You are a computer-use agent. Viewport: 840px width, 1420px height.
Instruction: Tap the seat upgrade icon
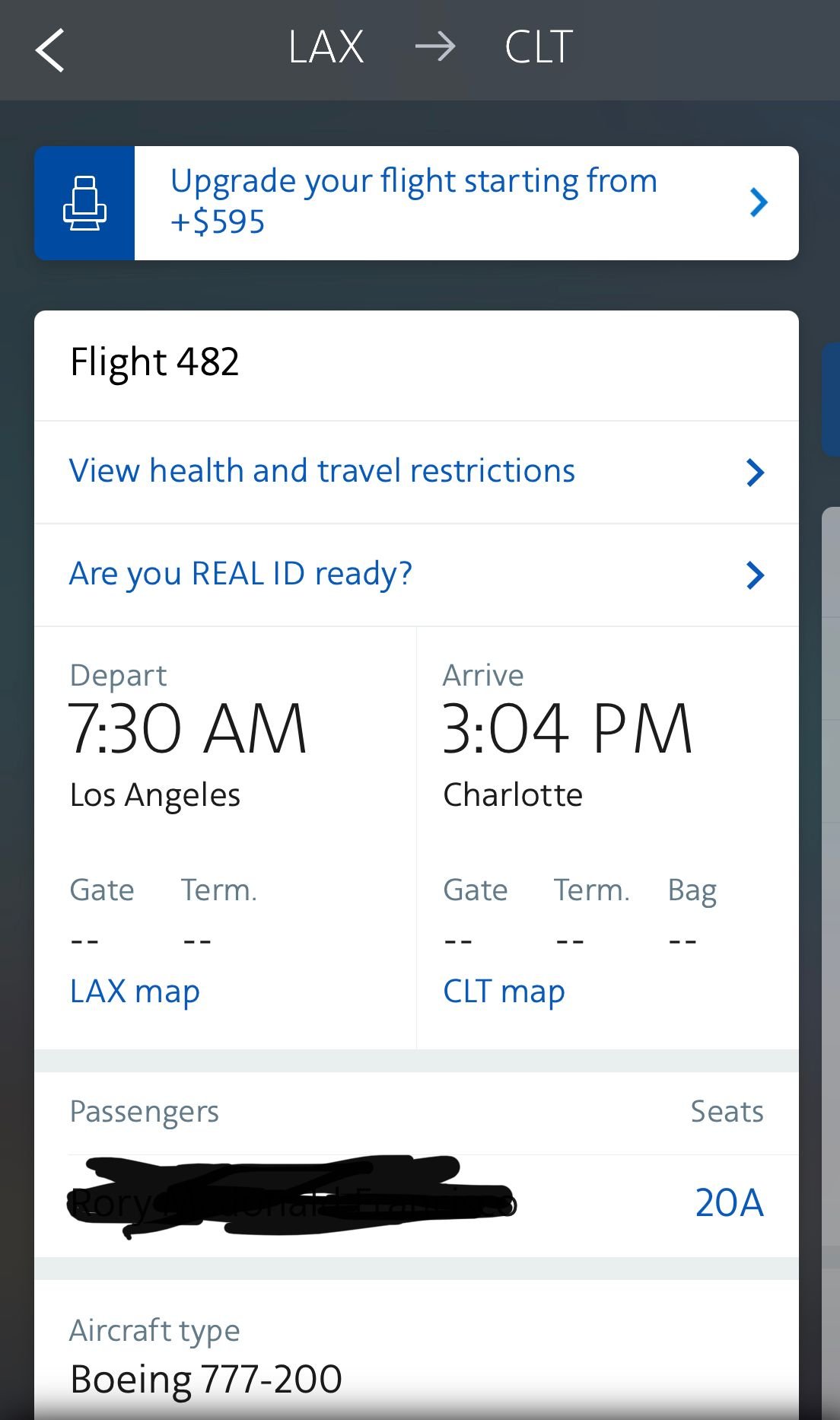tap(84, 203)
